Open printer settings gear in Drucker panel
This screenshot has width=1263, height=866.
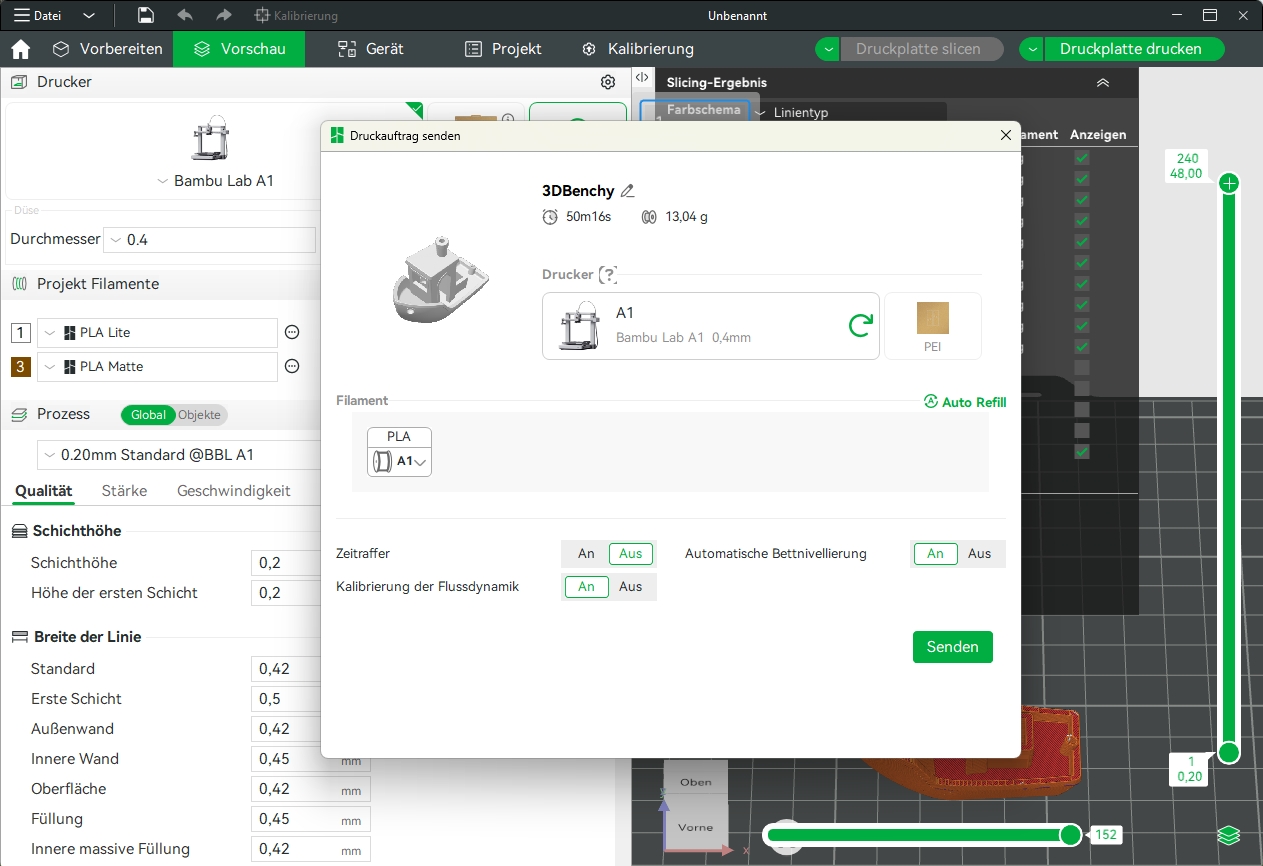[x=608, y=82]
